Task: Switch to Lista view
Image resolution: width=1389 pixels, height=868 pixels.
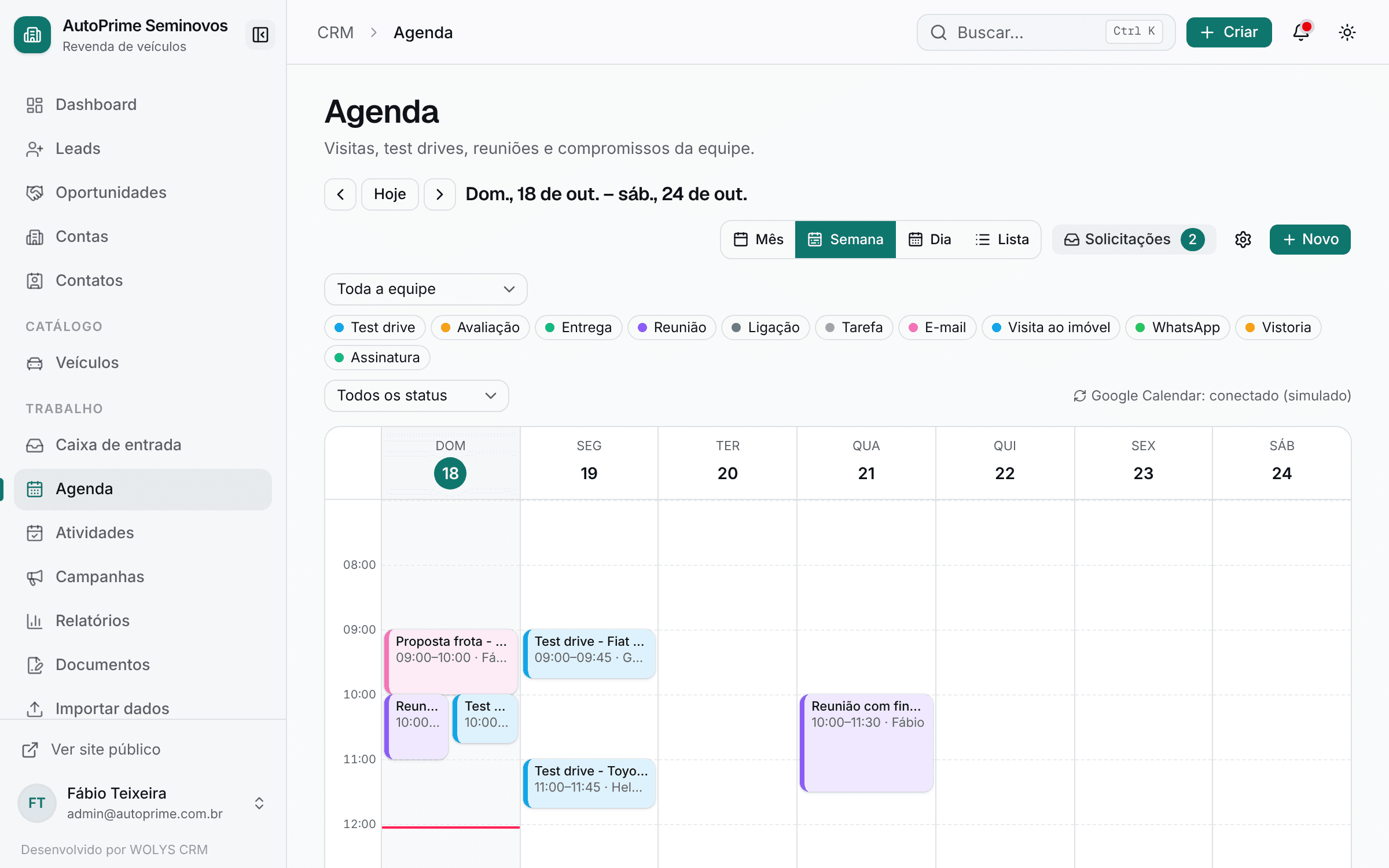Action: [x=1002, y=240]
